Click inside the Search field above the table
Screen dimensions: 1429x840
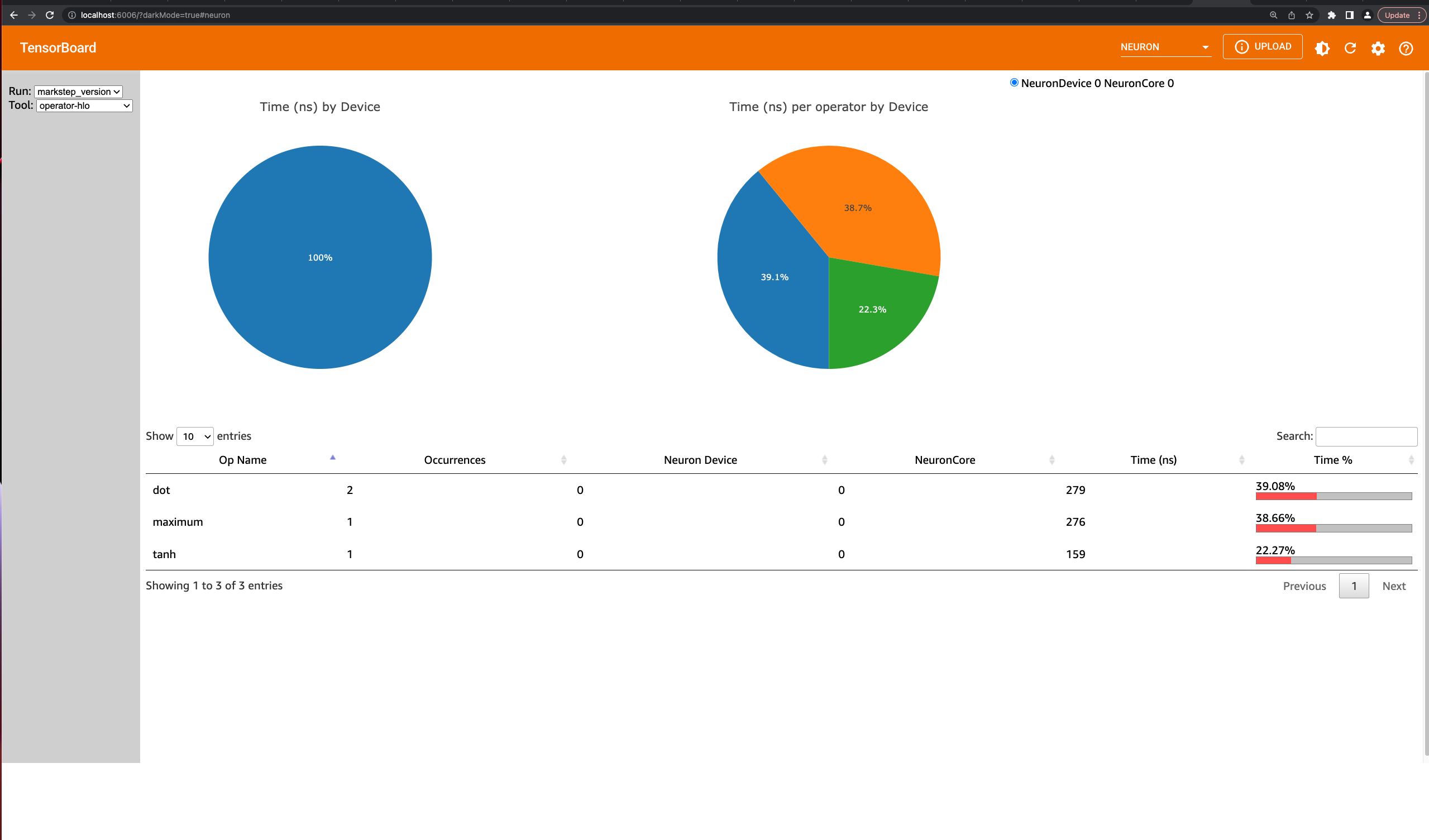[1366, 436]
